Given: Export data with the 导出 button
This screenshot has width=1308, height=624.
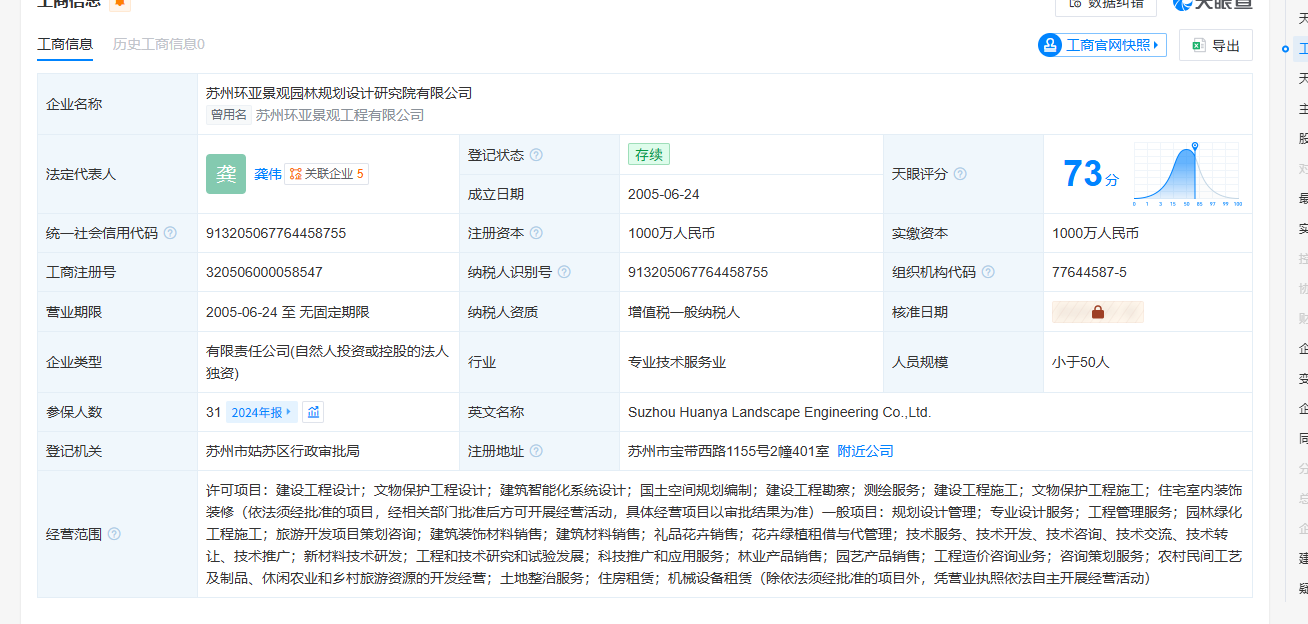Looking at the screenshot, I should 1215,45.
